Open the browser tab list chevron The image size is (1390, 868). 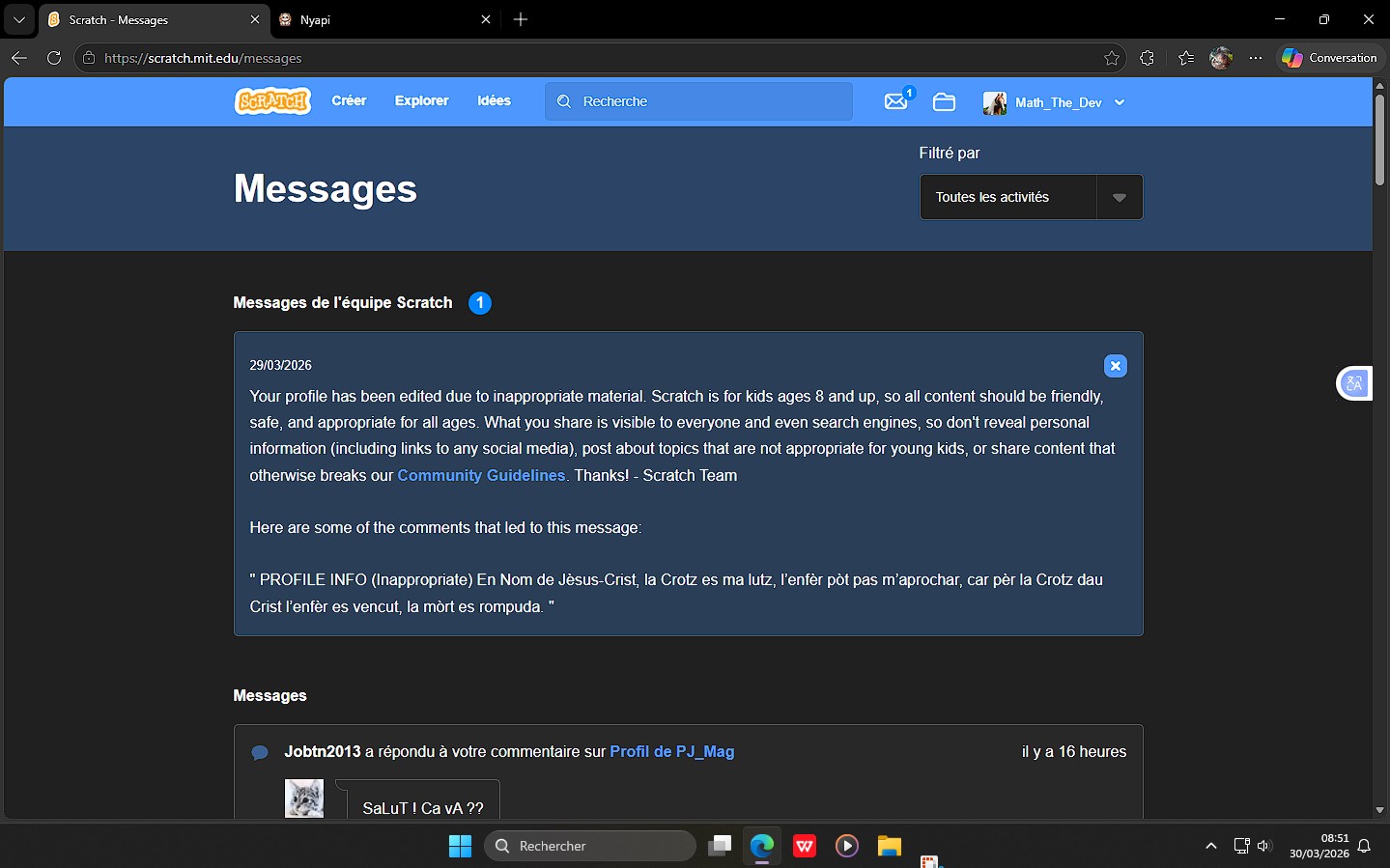click(19, 19)
